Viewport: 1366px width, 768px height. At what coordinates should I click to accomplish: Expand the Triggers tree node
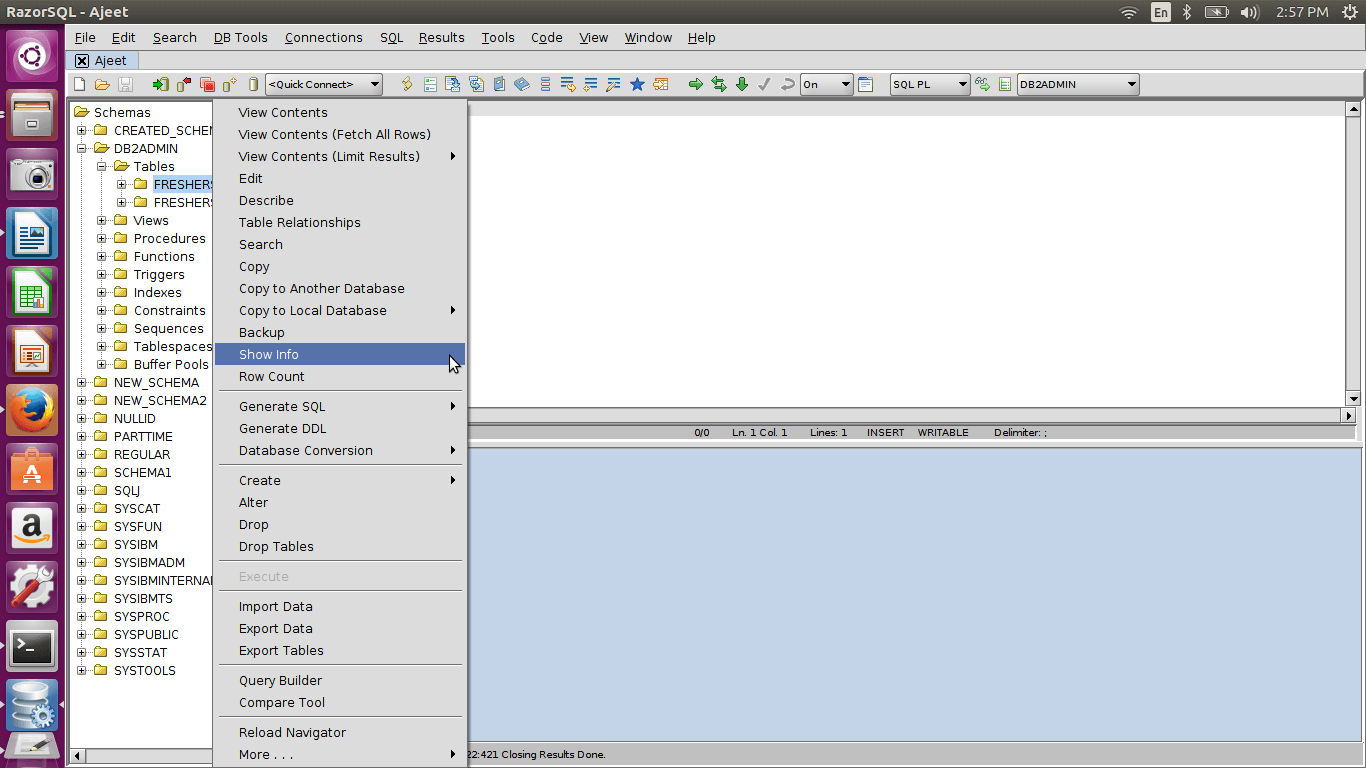click(102, 275)
